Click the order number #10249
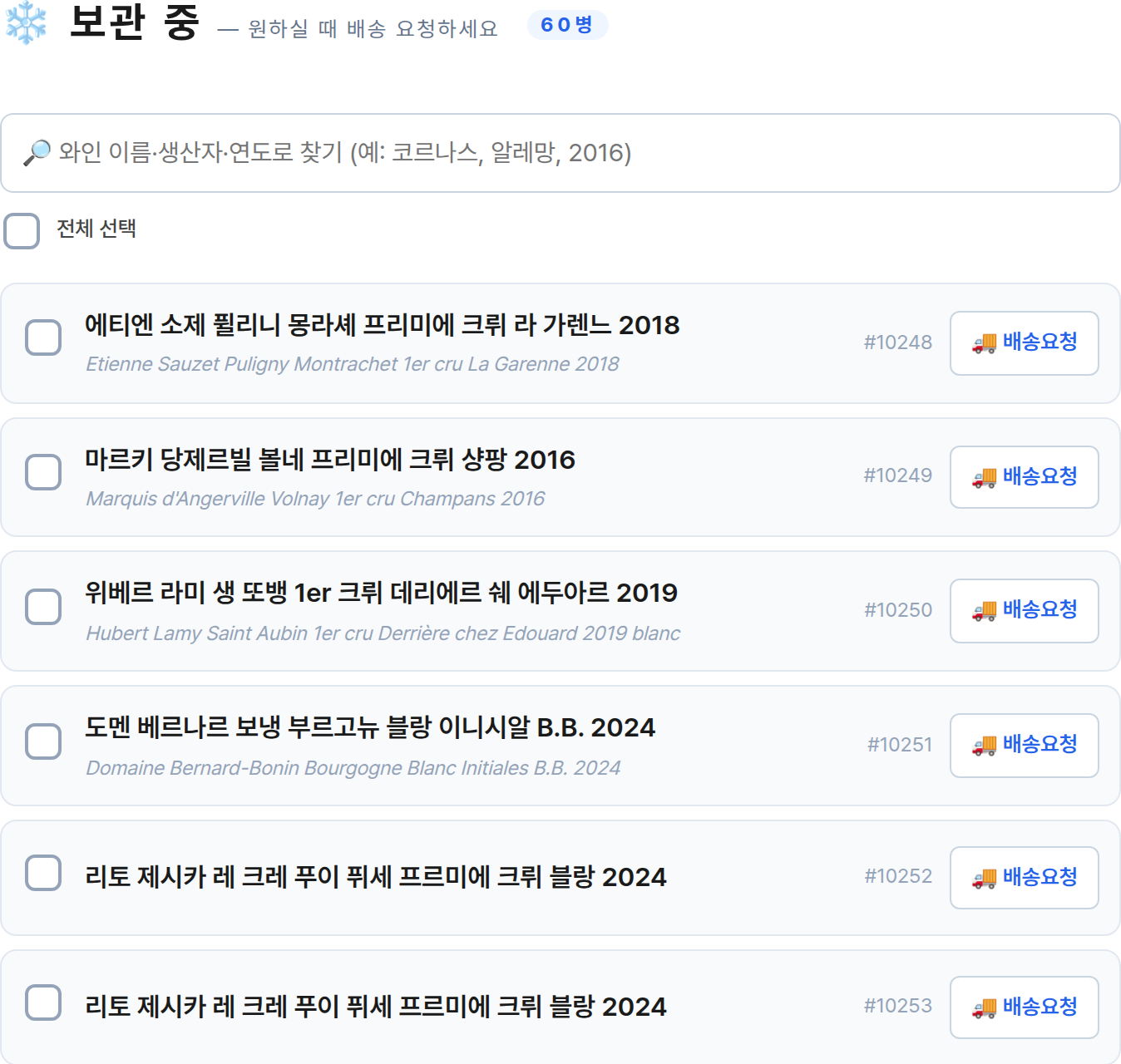Image resolution: width=1121 pixels, height=1064 pixels. (x=898, y=475)
